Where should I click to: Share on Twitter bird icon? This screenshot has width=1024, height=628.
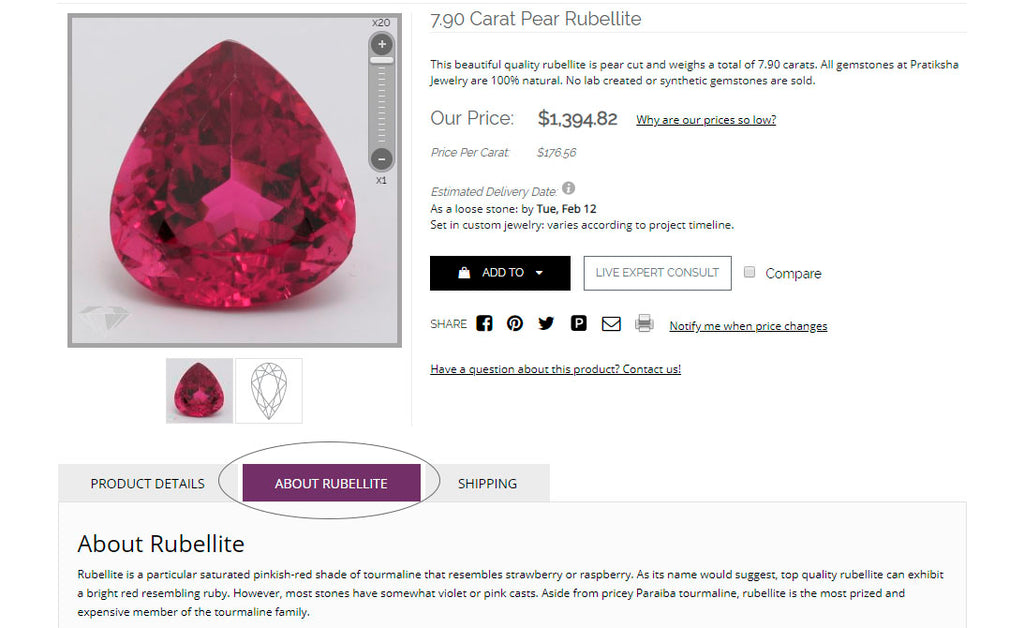pyautogui.click(x=546, y=324)
